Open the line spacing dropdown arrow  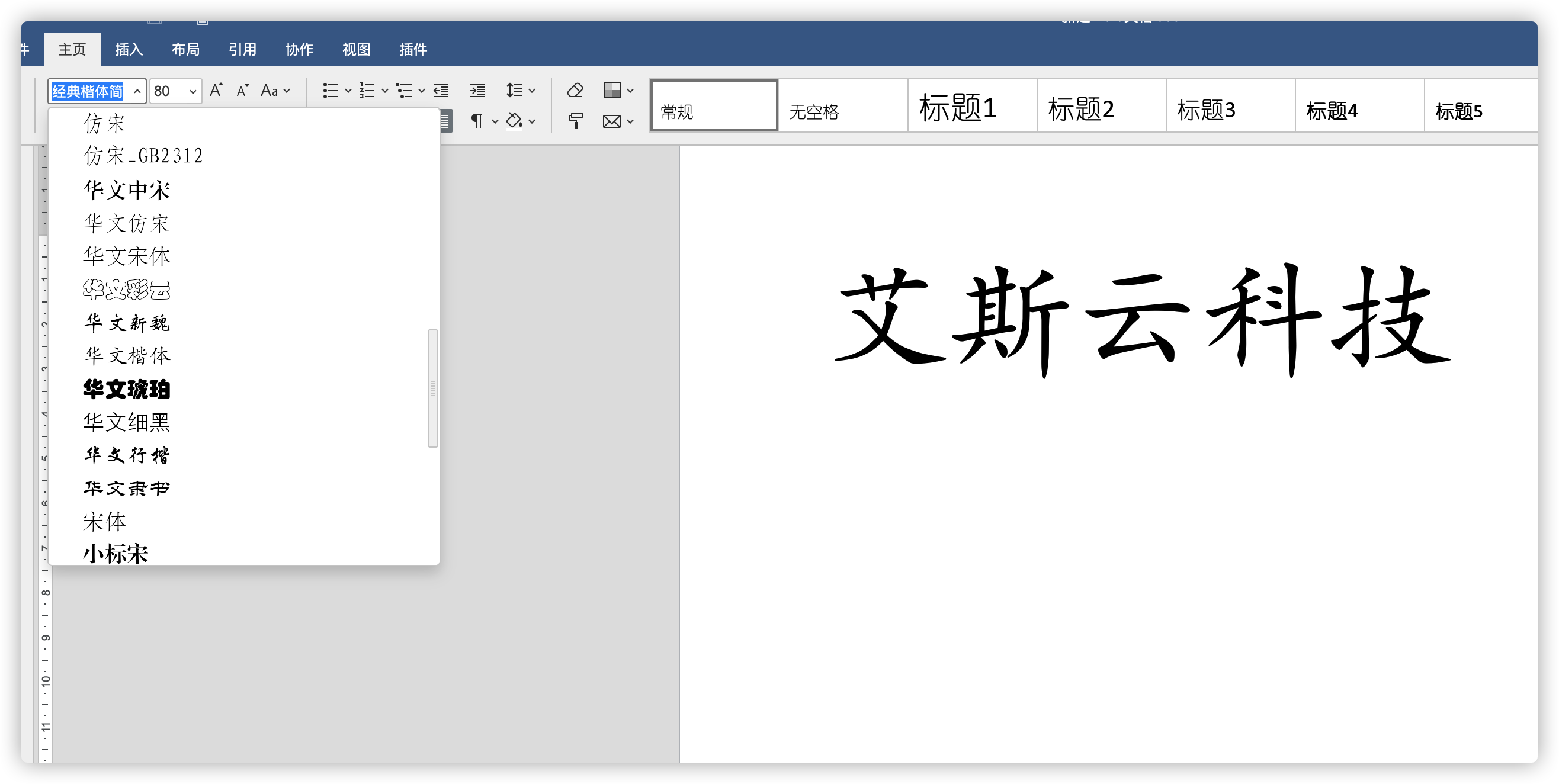[x=530, y=90]
